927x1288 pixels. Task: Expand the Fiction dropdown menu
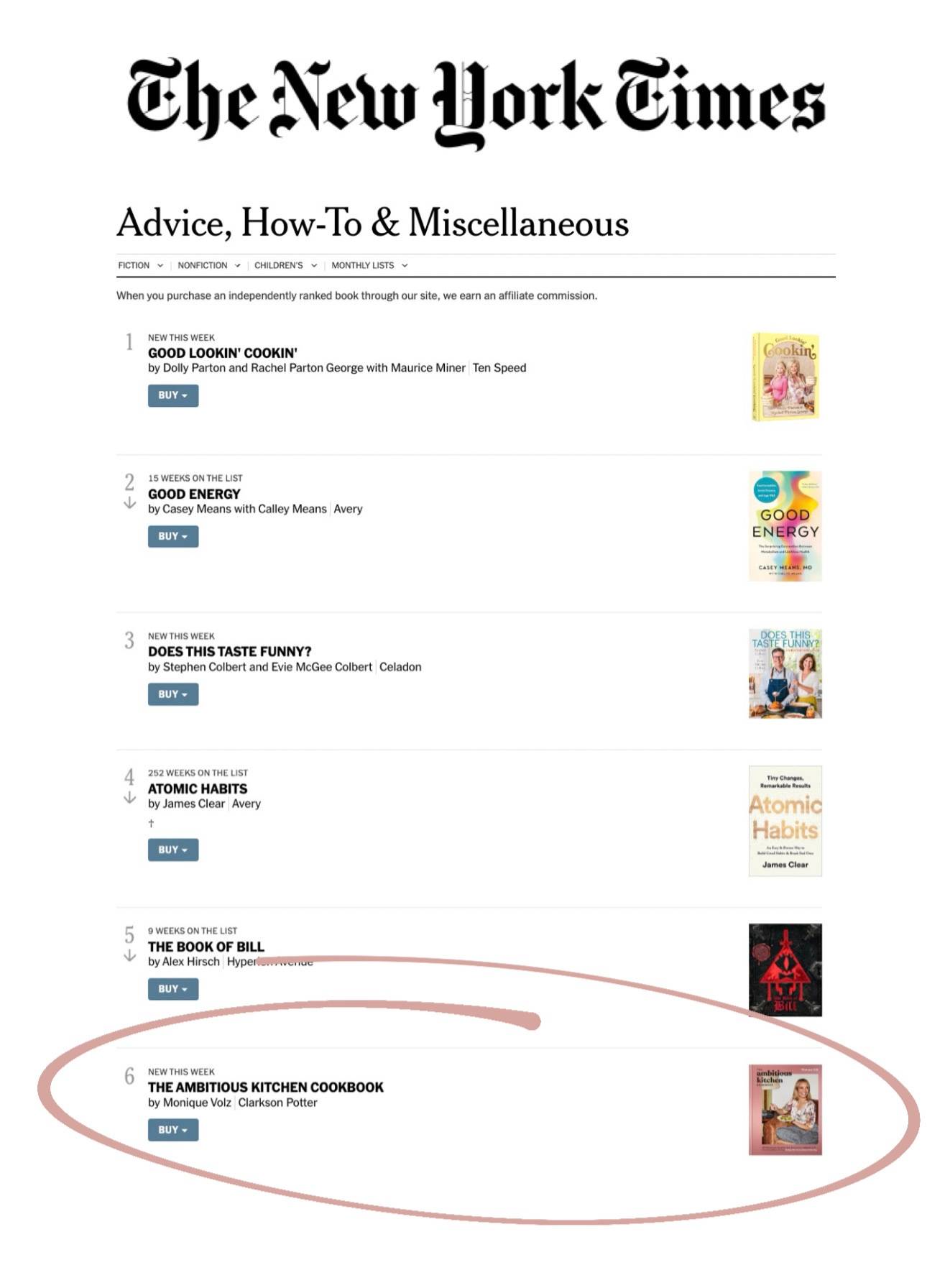point(140,265)
